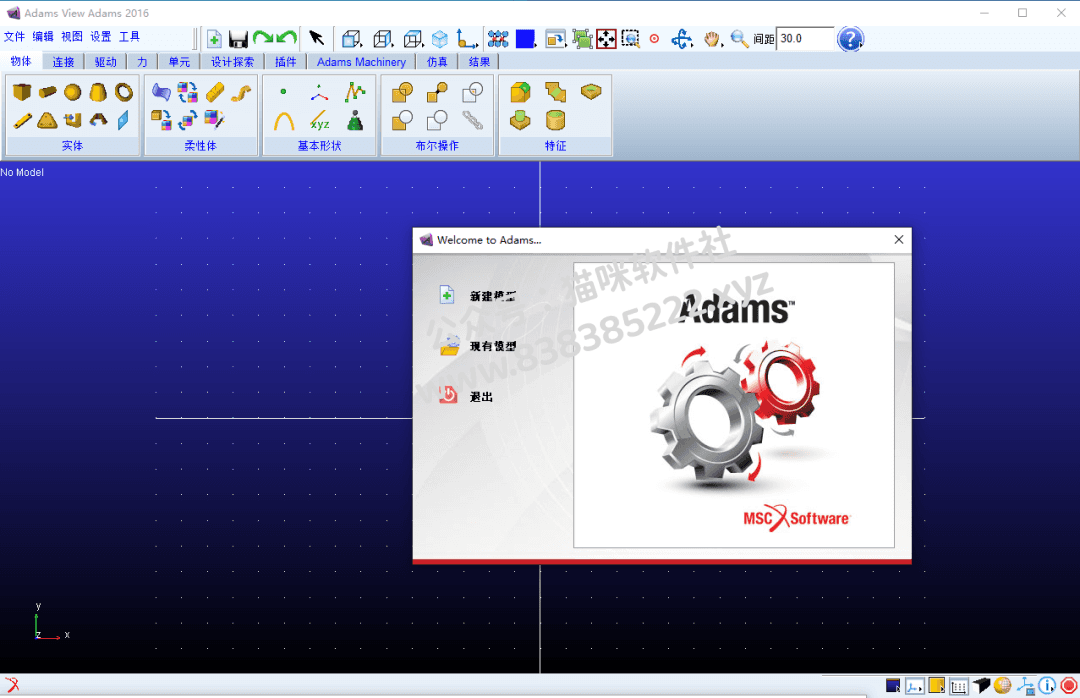Screen dimensions: 1080x698
Task: Choose the Point Mass tool
Action: click(355, 121)
